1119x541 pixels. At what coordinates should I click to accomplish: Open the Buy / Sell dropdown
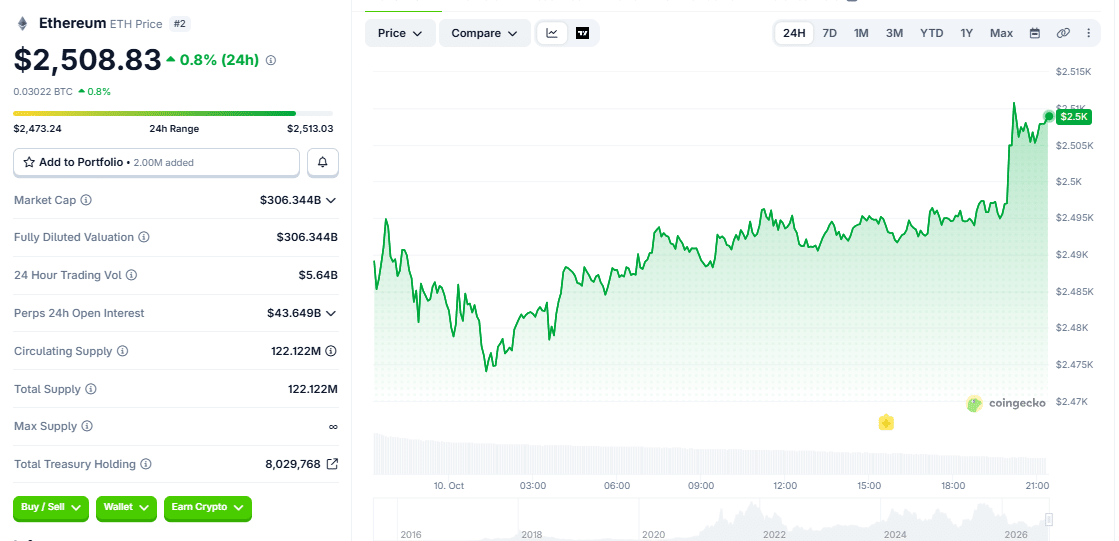[51, 507]
